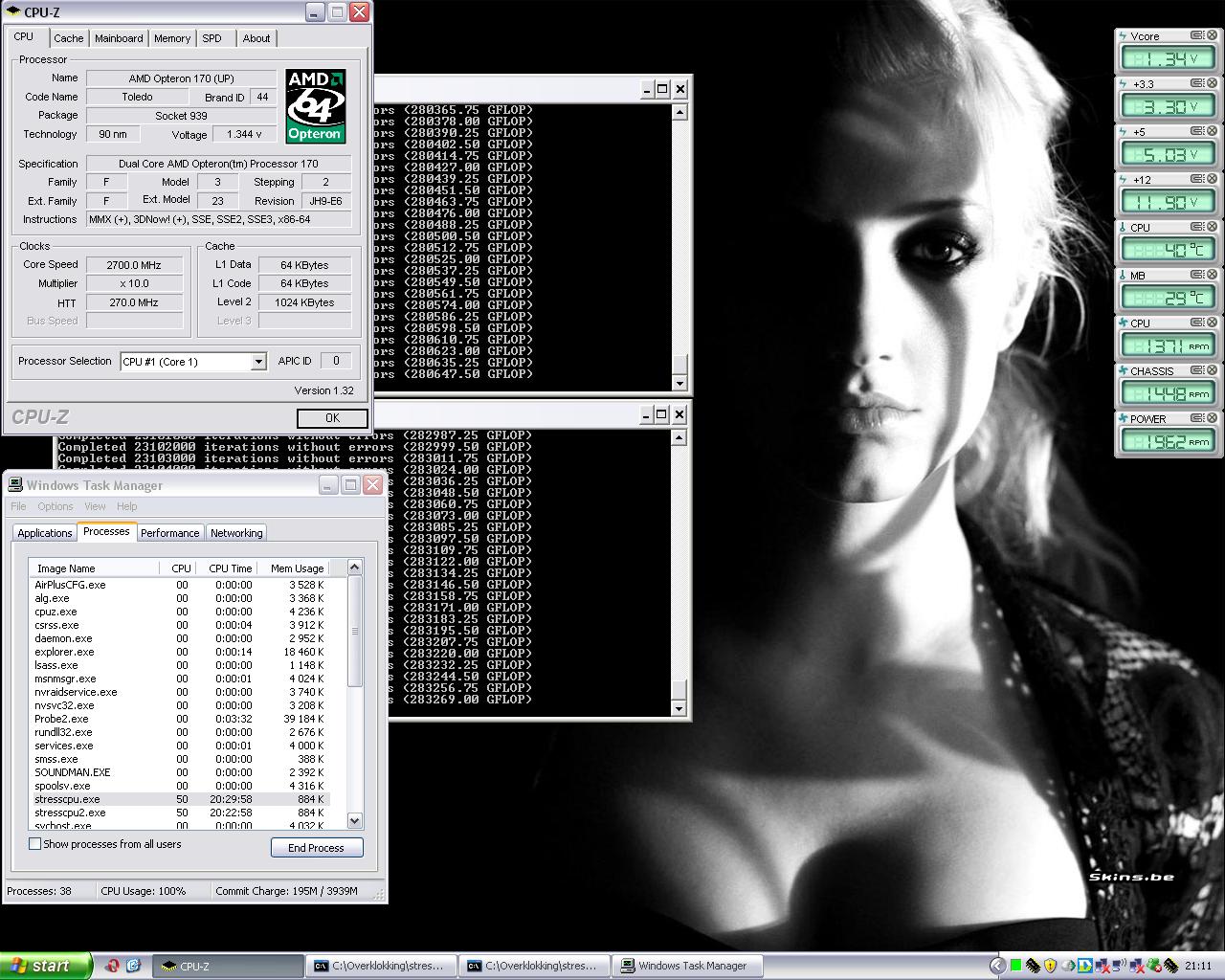Open settings icon on +12 voltage gadget
This screenshot has width=1225, height=980.
tap(1196, 179)
